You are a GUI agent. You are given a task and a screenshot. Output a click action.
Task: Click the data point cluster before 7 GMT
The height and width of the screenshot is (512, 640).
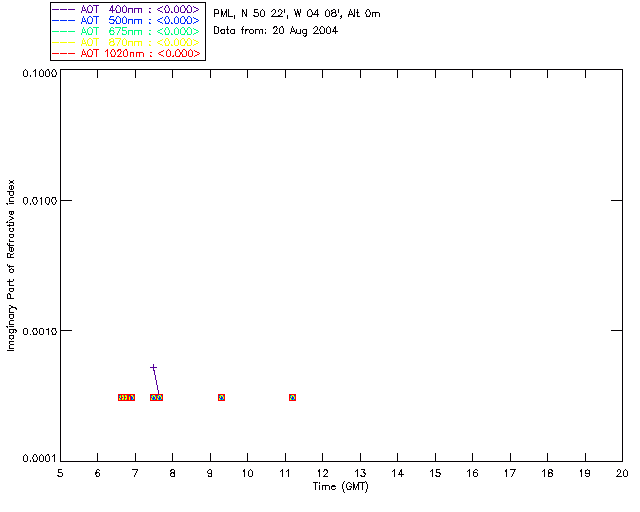point(127,397)
